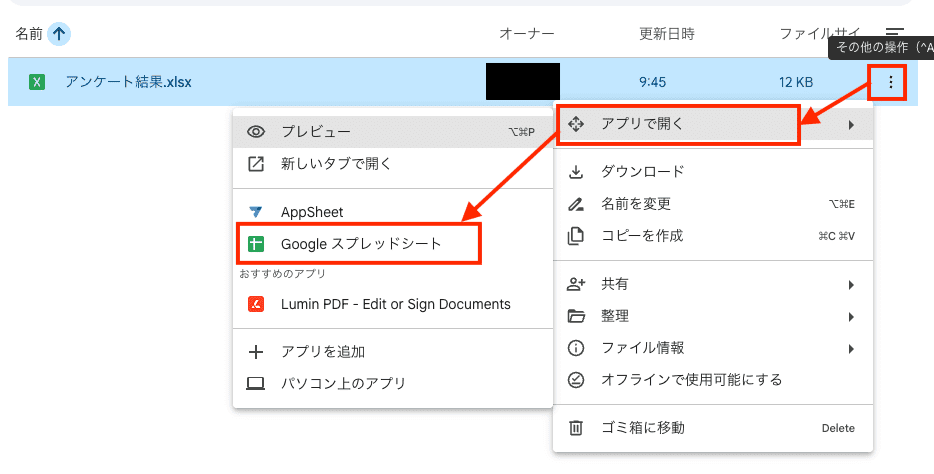Choose アプリを追加
Image resolution: width=934 pixels, height=474 pixels.
[x=393, y=352]
